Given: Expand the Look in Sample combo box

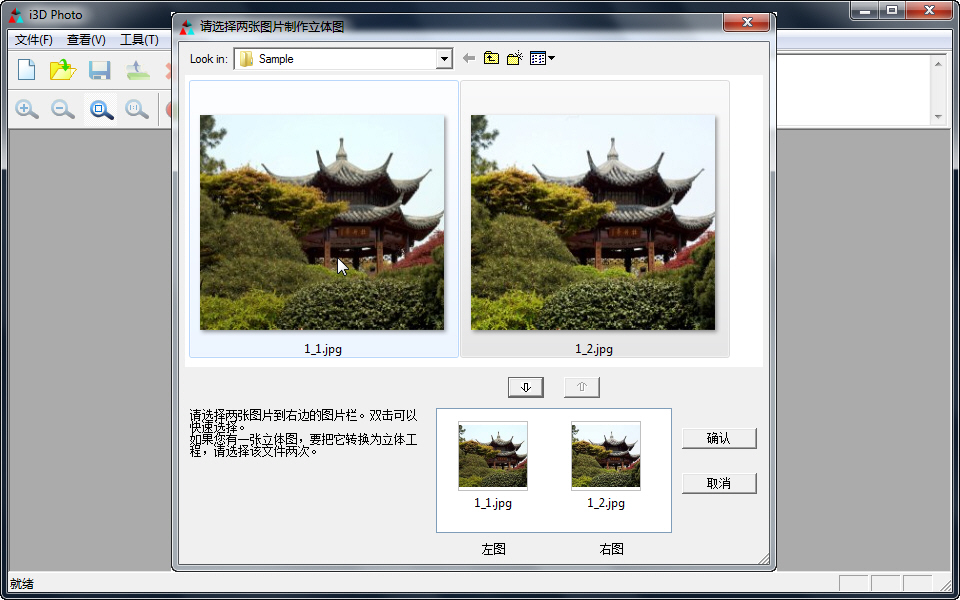Looking at the screenshot, I should [444, 59].
